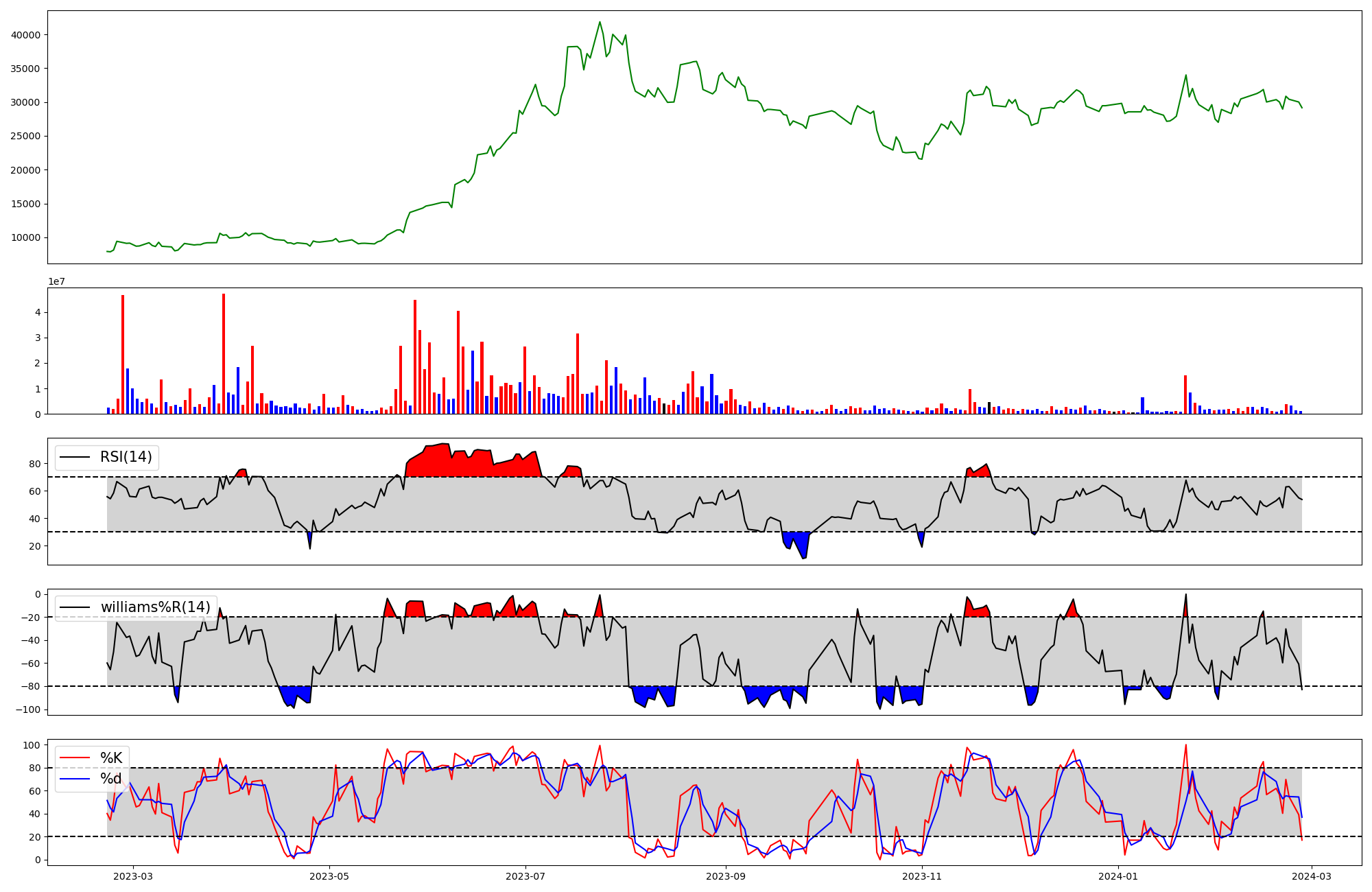Image resolution: width=1372 pixels, height=892 pixels.
Task: Click the 2023-05 x-axis date label
Action: coord(329,876)
